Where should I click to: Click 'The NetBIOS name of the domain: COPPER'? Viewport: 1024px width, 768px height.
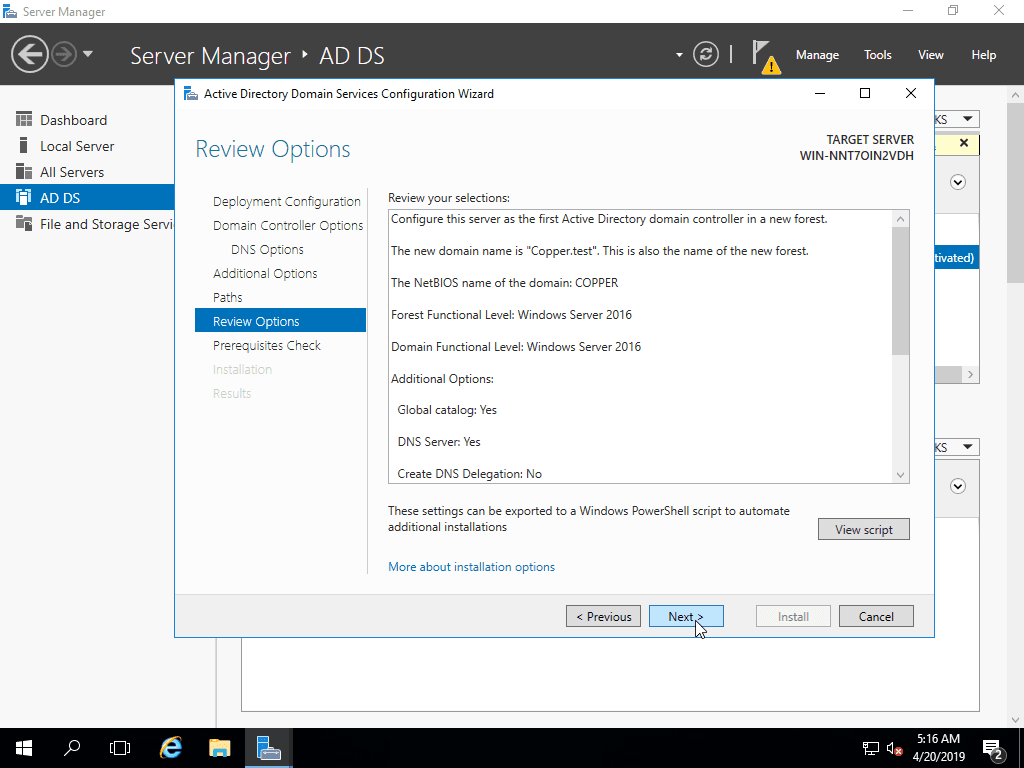tap(504, 283)
